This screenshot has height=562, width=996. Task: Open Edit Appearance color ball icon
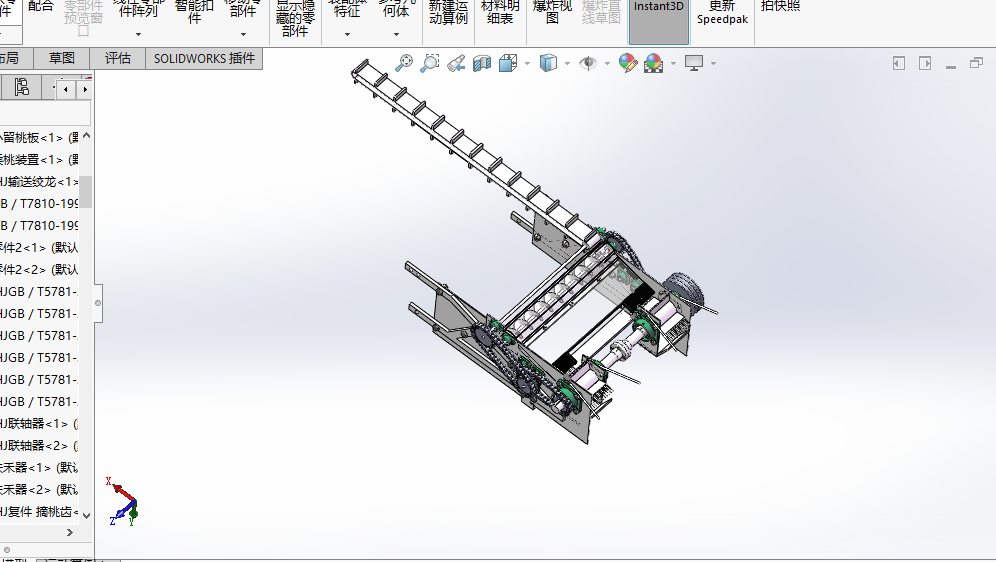pos(628,63)
